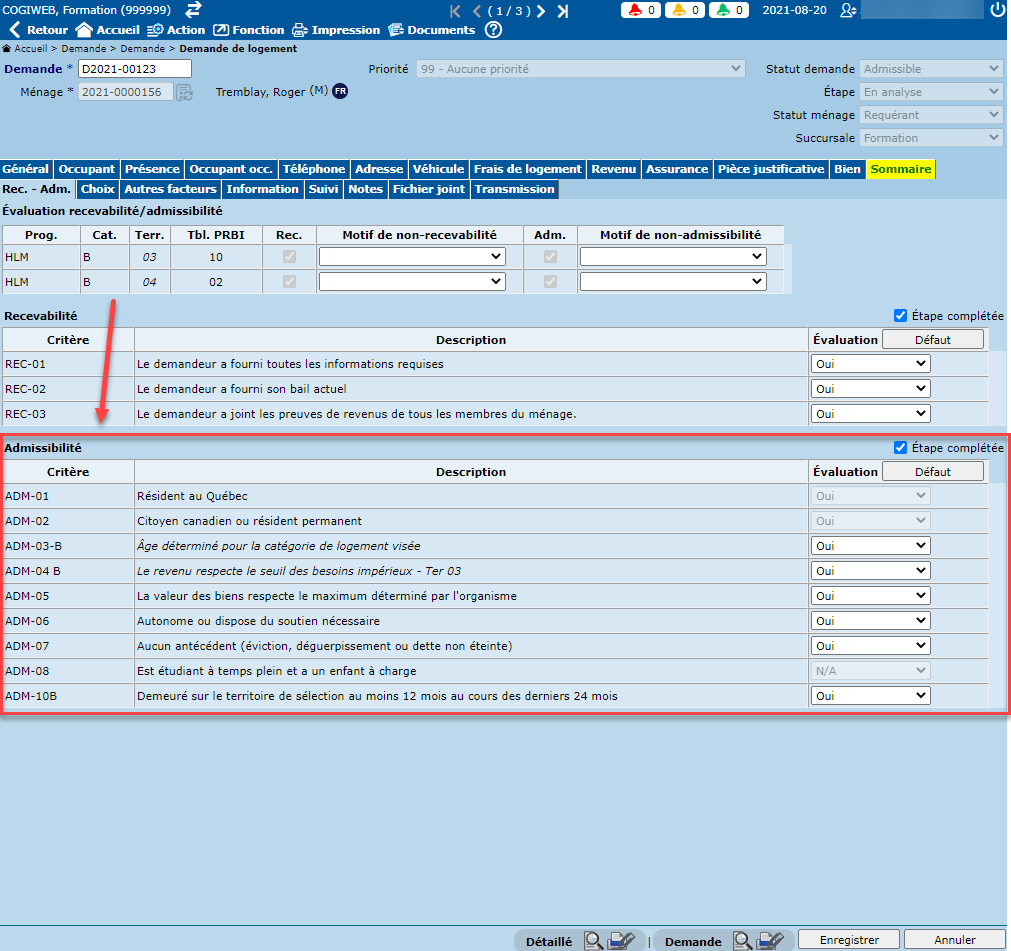Image resolution: width=1011 pixels, height=951 pixels.
Task: Click the Demande number input field
Action: pyautogui.click(x=134, y=69)
